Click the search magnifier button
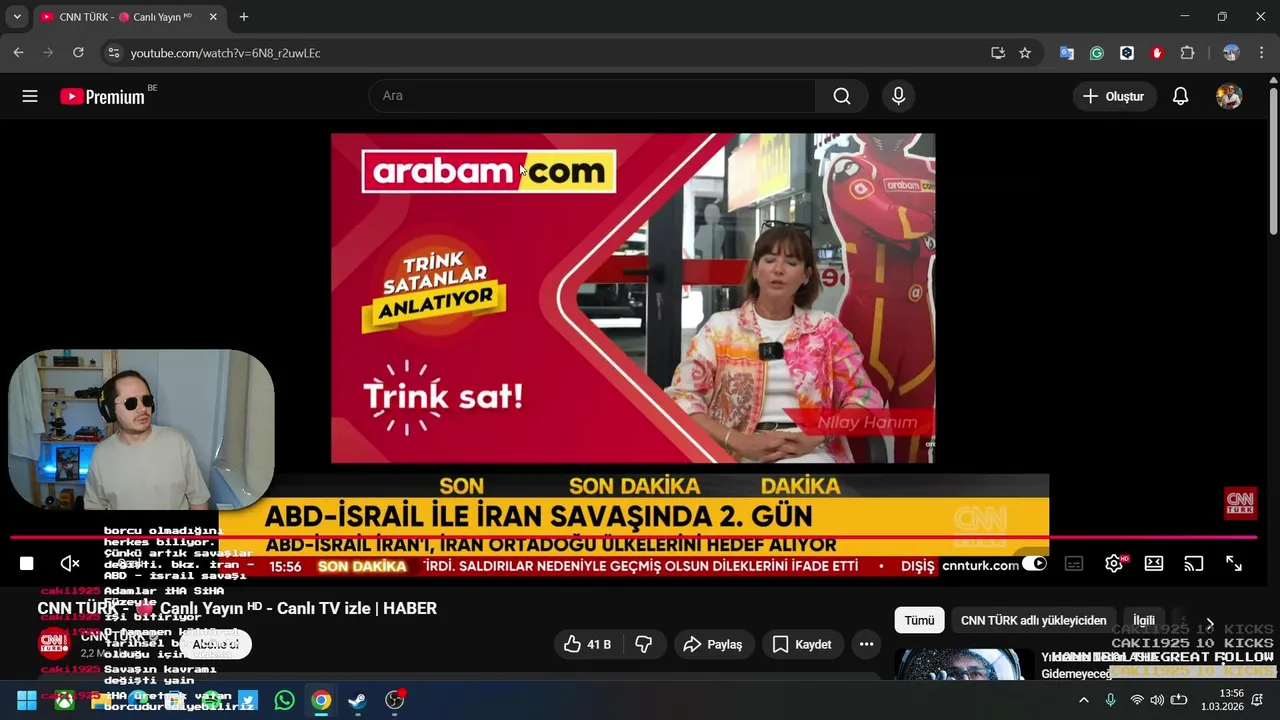This screenshot has height=720, width=1280. pos(842,96)
